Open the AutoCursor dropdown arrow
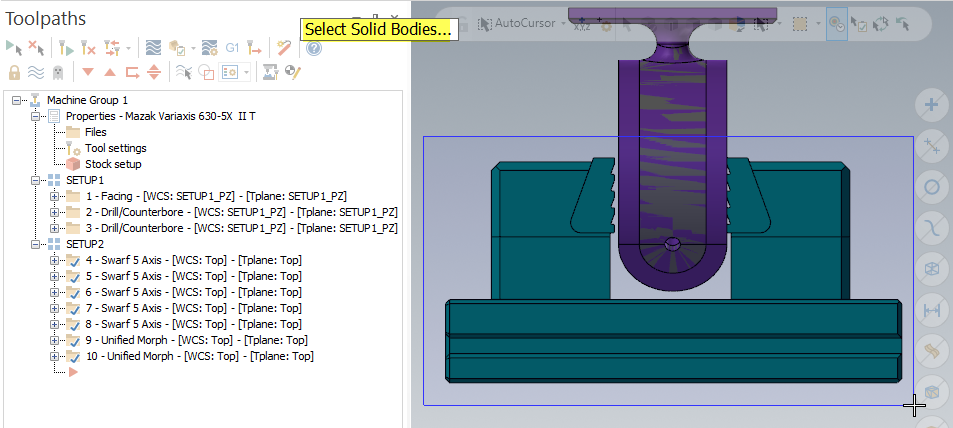This screenshot has height=428, width=953. [x=563, y=24]
